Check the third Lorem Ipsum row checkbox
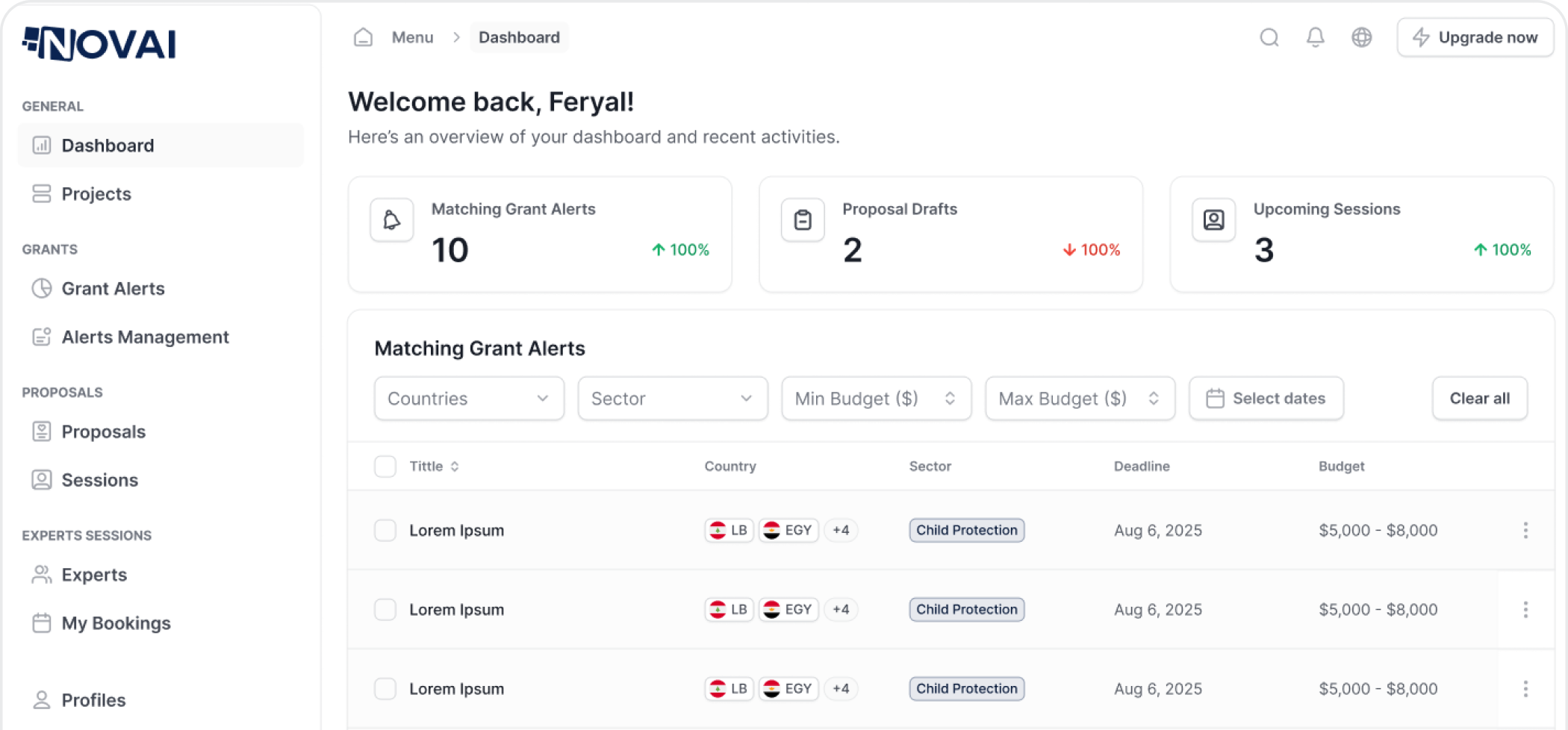This screenshot has height=730, width=1568. (385, 689)
